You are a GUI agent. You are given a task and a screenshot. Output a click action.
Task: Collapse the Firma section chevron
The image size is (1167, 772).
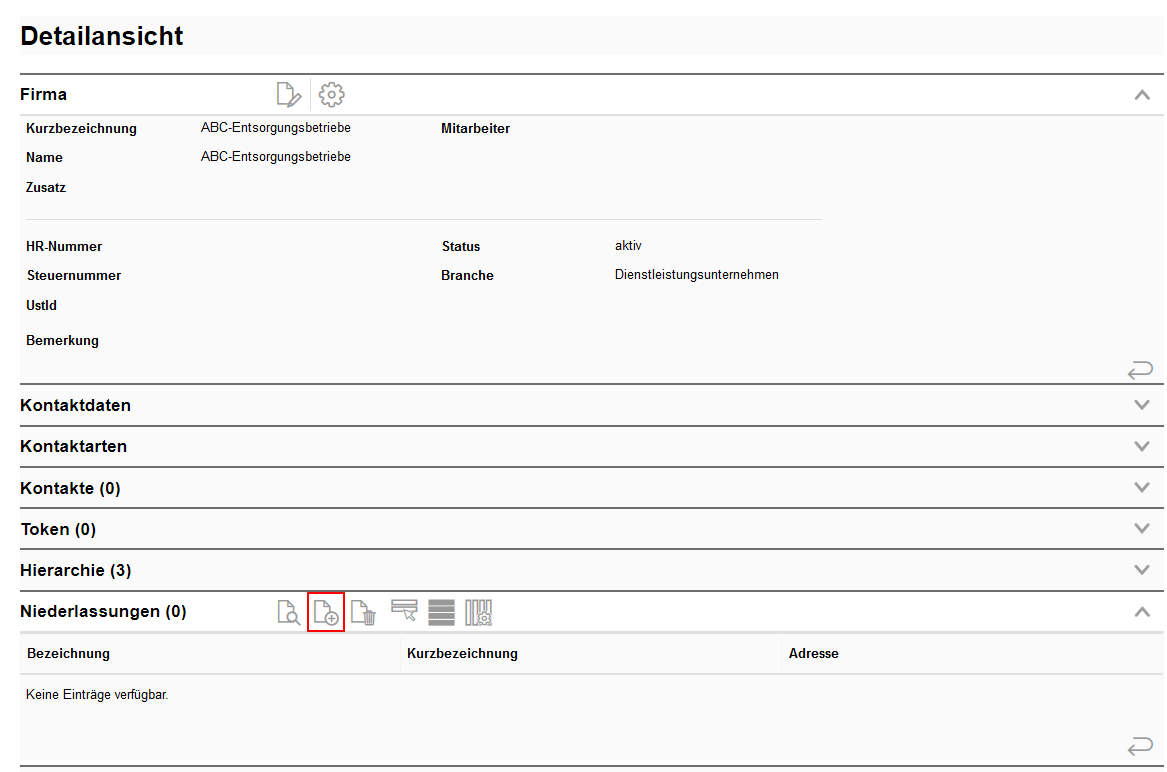(x=1142, y=95)
